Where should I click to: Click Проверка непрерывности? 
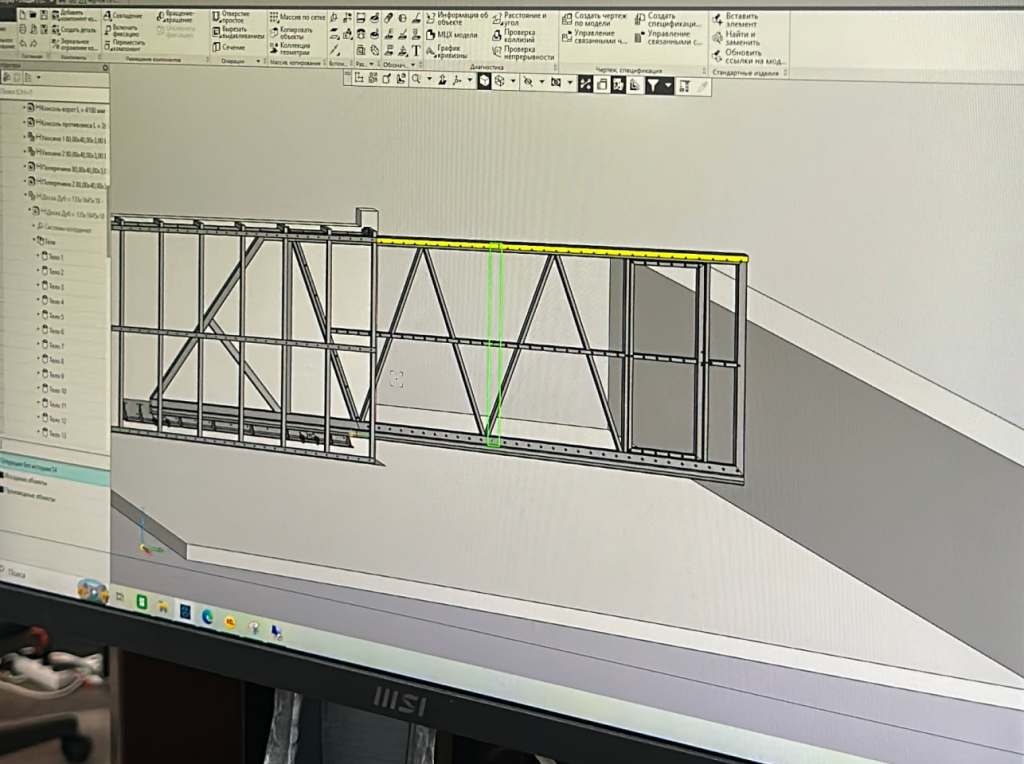[x=524, y=53]
